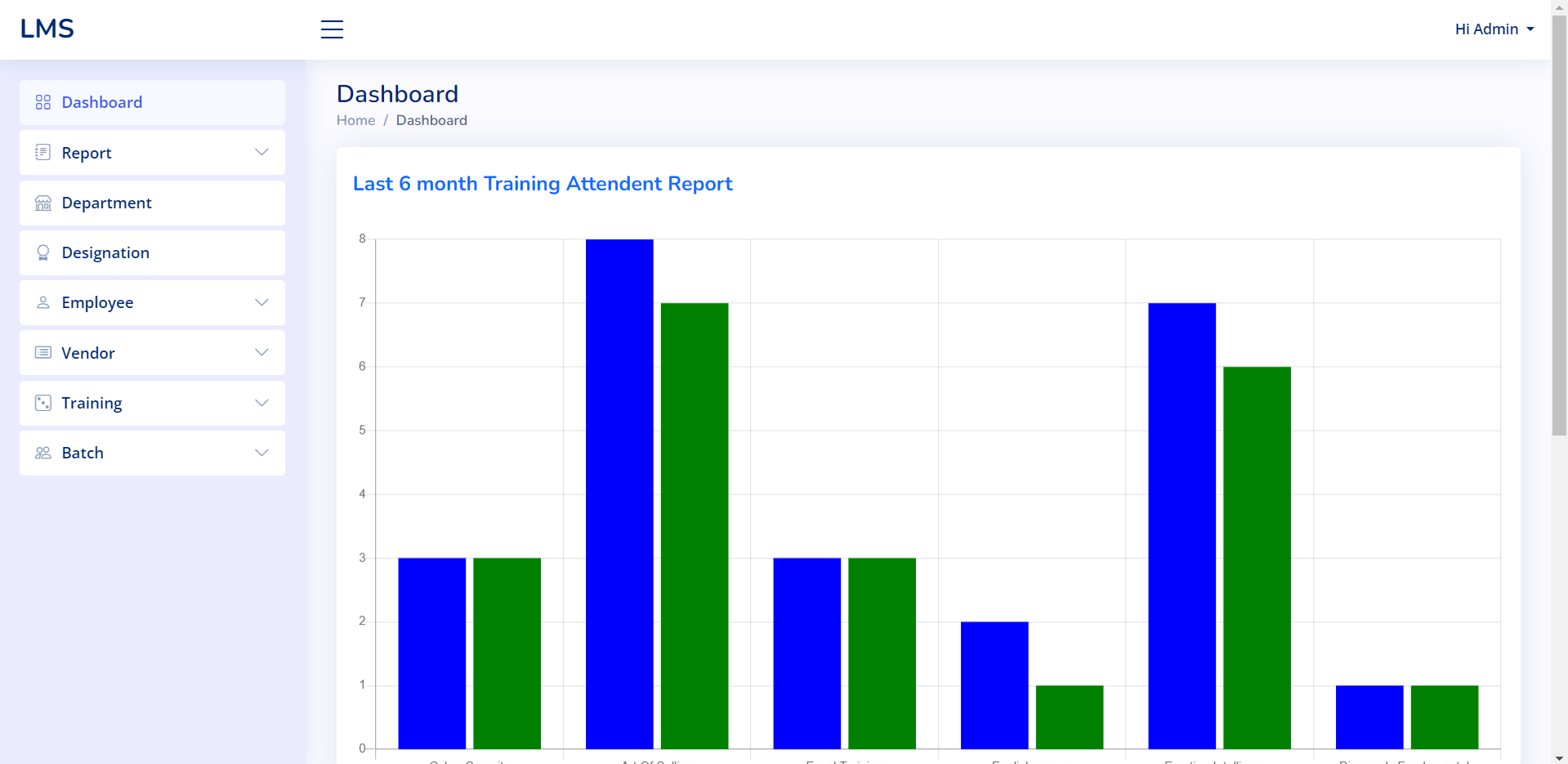Click the Training dice icon
Viewport: 1568px width, 764px height.
click(x=43, y=403)
